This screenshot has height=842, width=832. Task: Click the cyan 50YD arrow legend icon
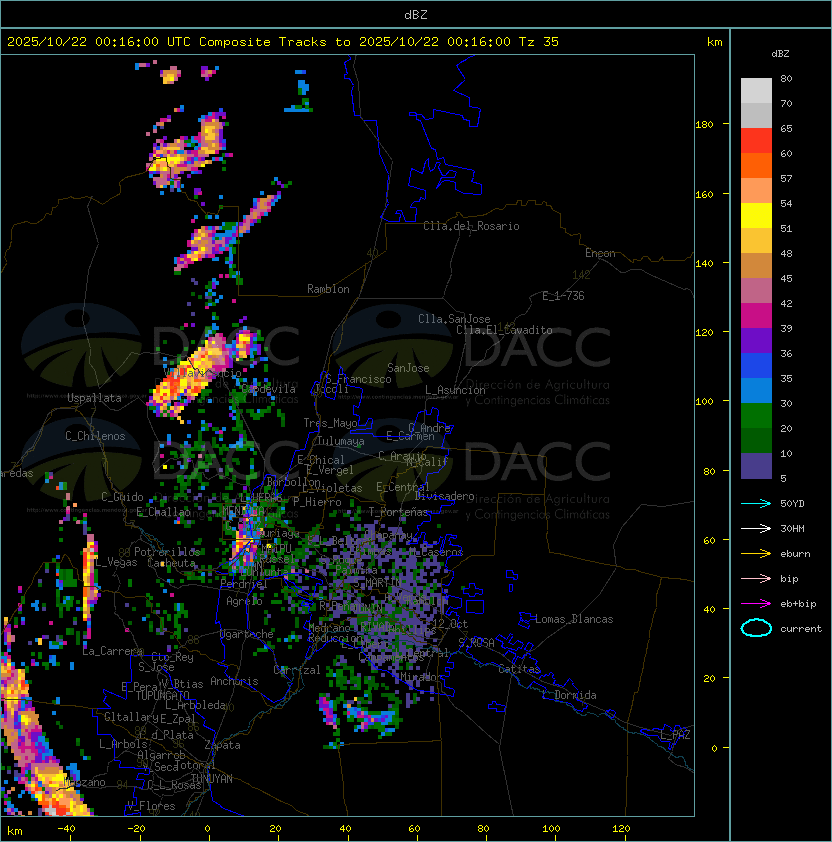point(756,503)
